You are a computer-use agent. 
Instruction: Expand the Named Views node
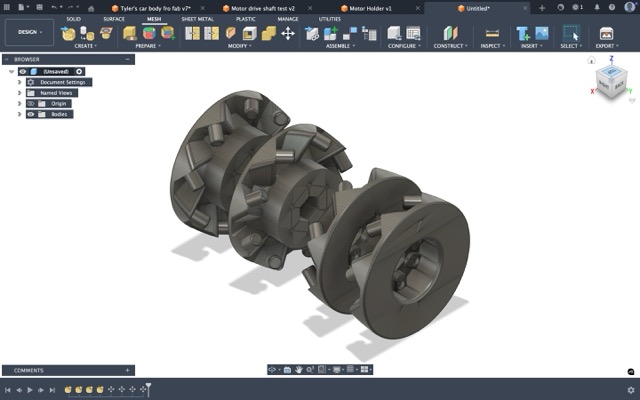tap(19, 93)
